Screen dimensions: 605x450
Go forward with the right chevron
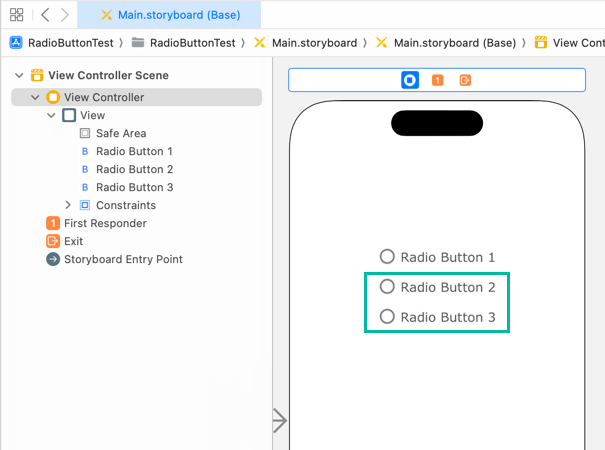(65, 15)
